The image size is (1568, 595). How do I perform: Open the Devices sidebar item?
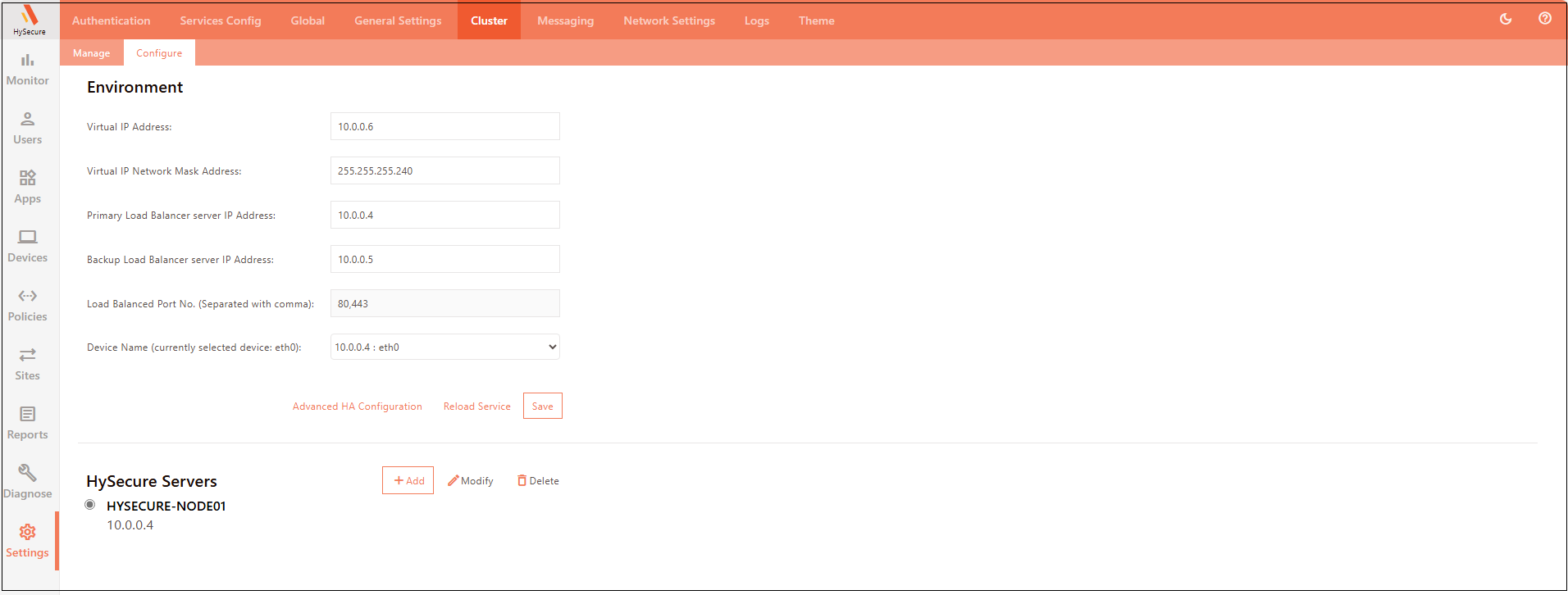pyautogui.click(x=28, y=247)
